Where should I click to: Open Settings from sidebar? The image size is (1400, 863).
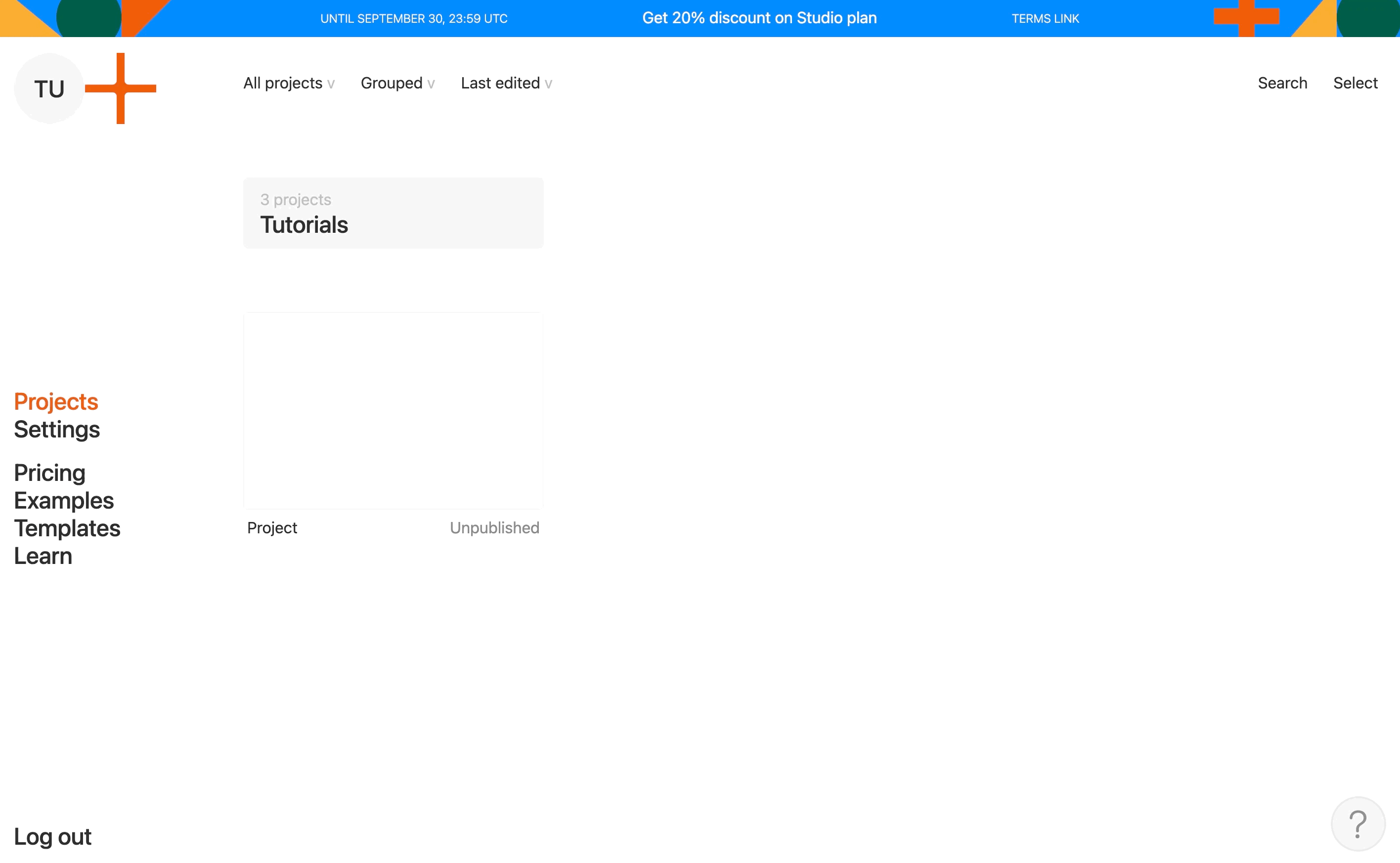pos(56,430)
